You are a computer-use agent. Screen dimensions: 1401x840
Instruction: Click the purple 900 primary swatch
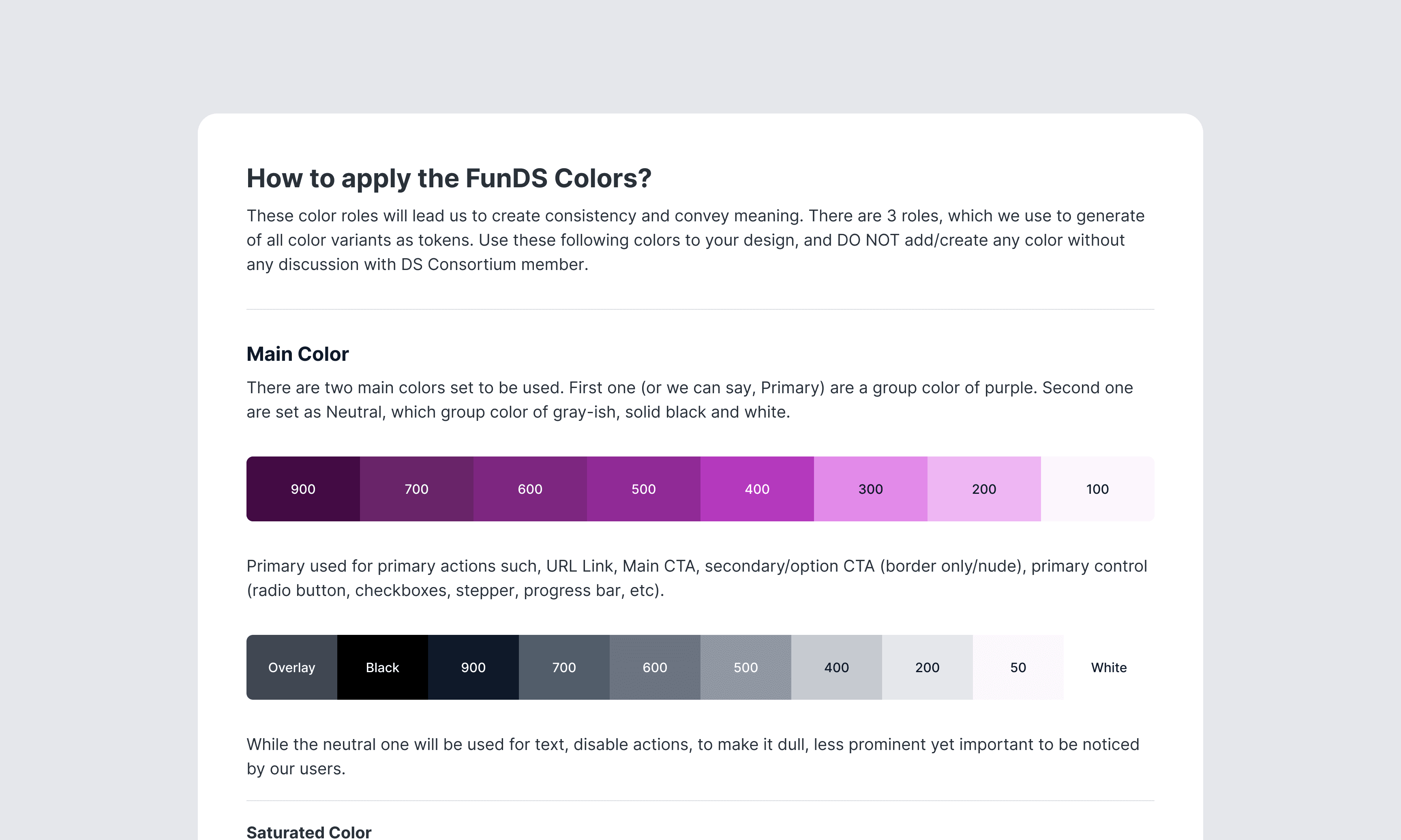(x=303, y=489)
